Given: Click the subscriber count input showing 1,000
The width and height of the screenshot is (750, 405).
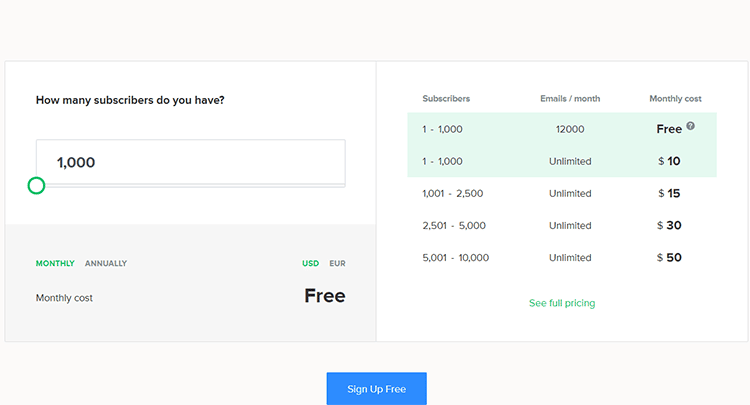Looking at the screenshot, I should tap(190, 162).
